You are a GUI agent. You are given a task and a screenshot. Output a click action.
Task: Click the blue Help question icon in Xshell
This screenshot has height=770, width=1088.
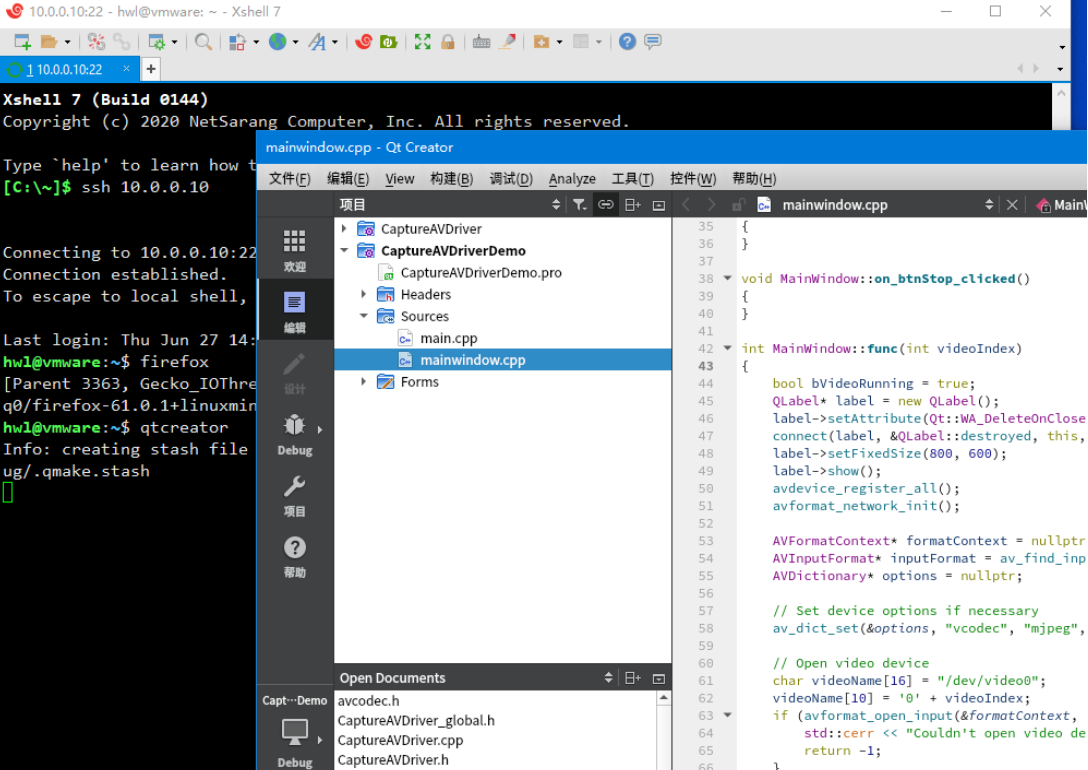627,42
